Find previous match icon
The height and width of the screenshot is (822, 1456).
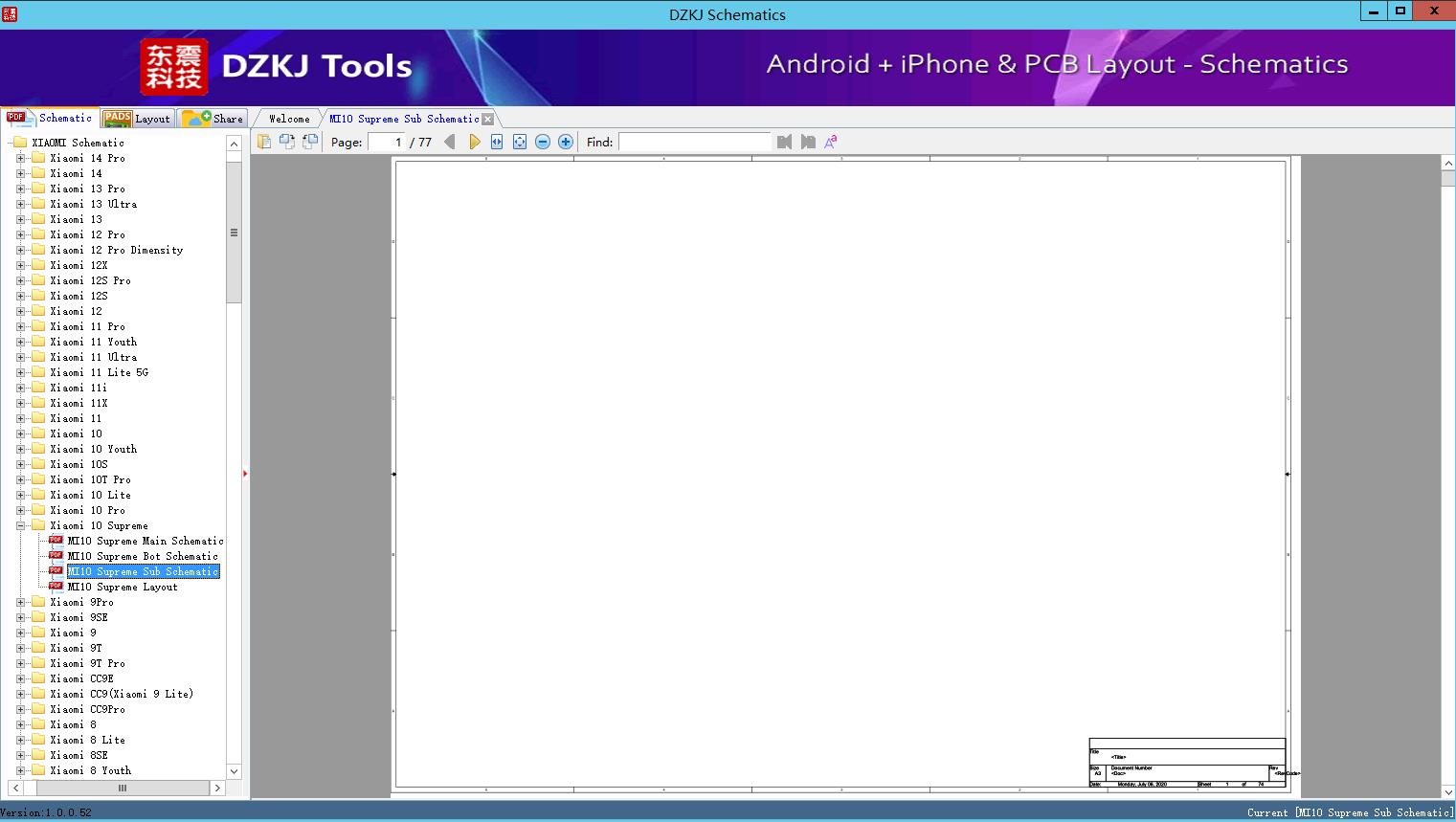click(785, 142)
